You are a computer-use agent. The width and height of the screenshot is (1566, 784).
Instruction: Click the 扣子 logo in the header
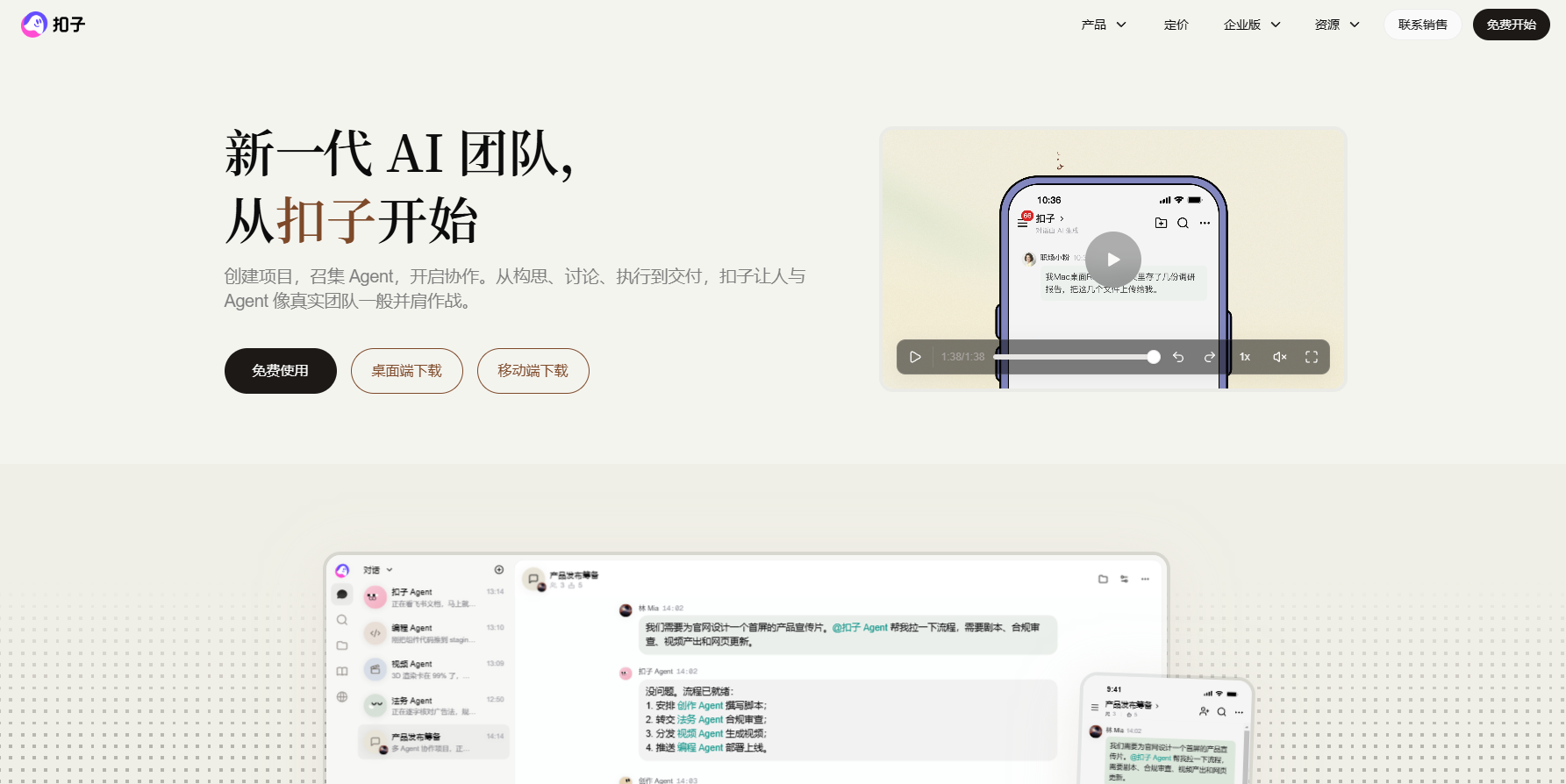point(53,25)
